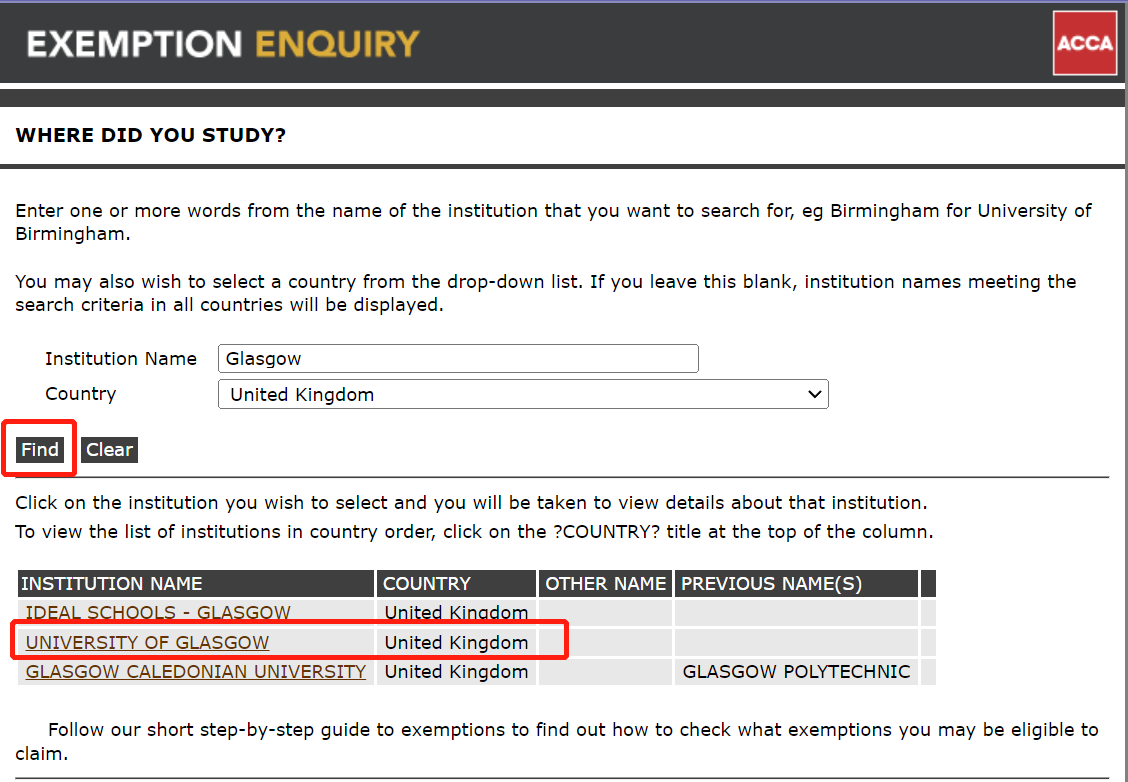Click the Country field label
The height and width of the screenshot is (782, 1128).
point(81,394)
